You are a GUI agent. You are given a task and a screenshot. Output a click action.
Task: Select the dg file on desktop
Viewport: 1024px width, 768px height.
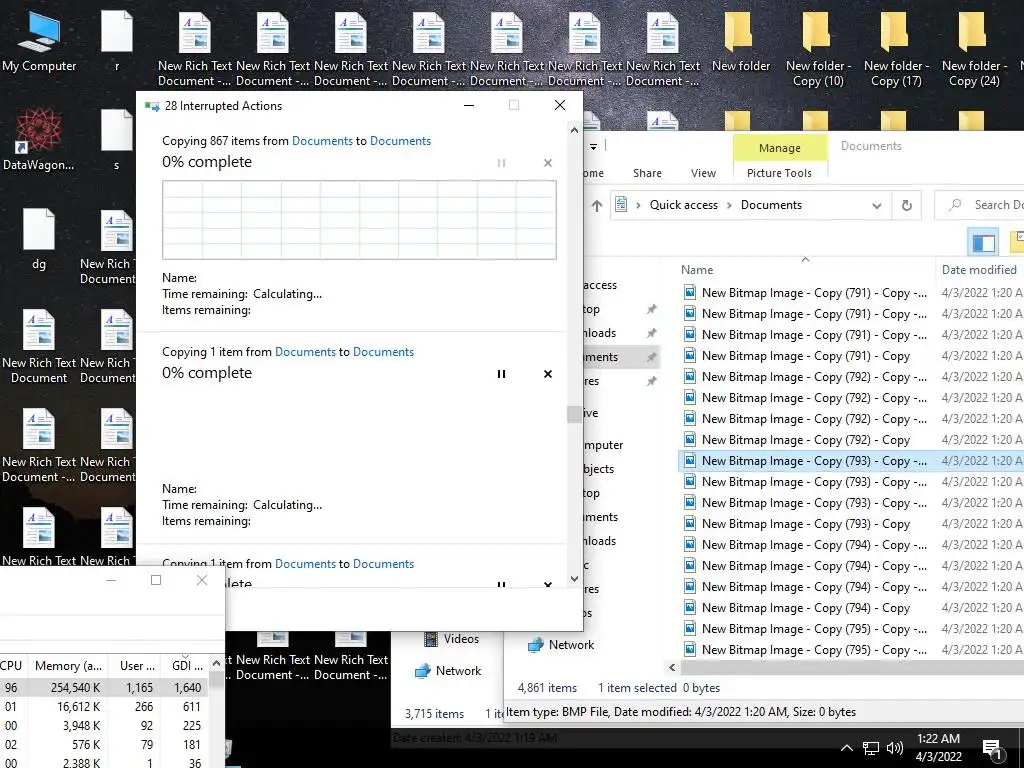tap(39, 239)
